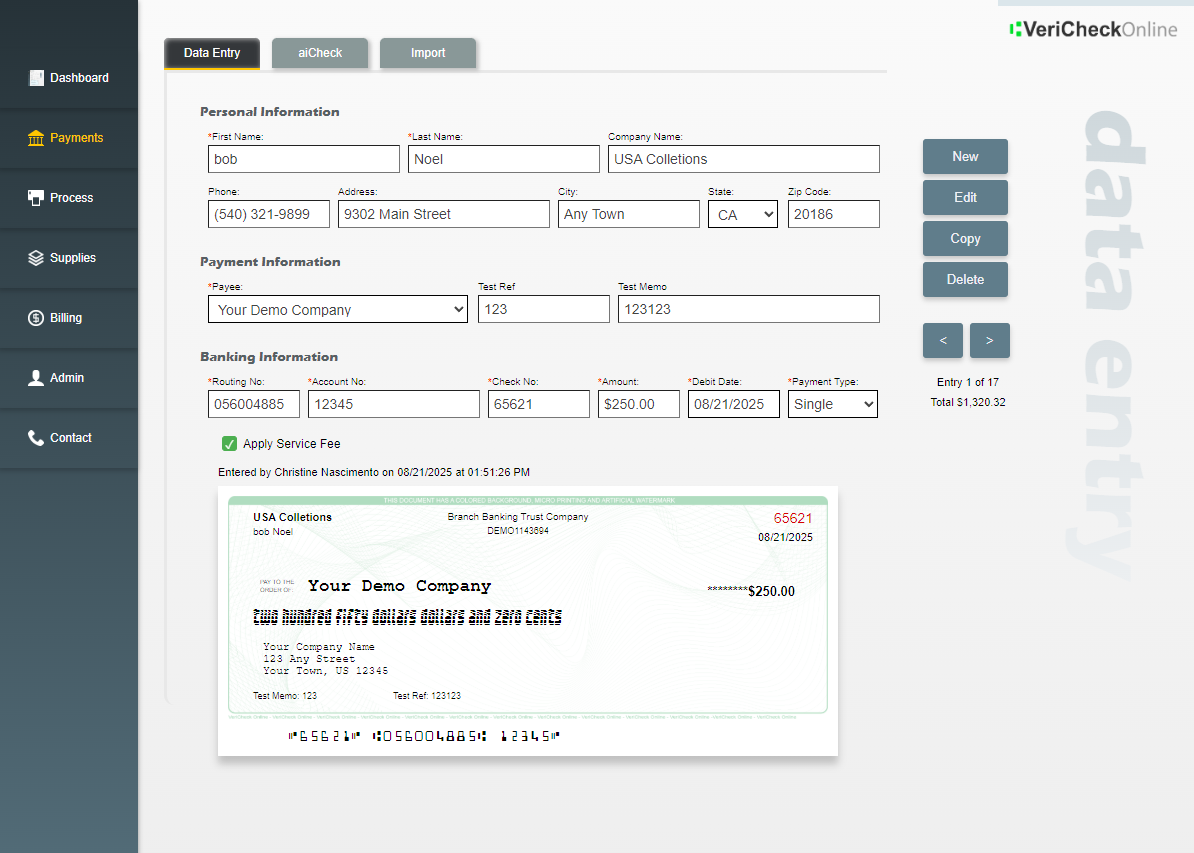Go to next entry with right arrow
Screen dimensions: 1194x853
989,340
